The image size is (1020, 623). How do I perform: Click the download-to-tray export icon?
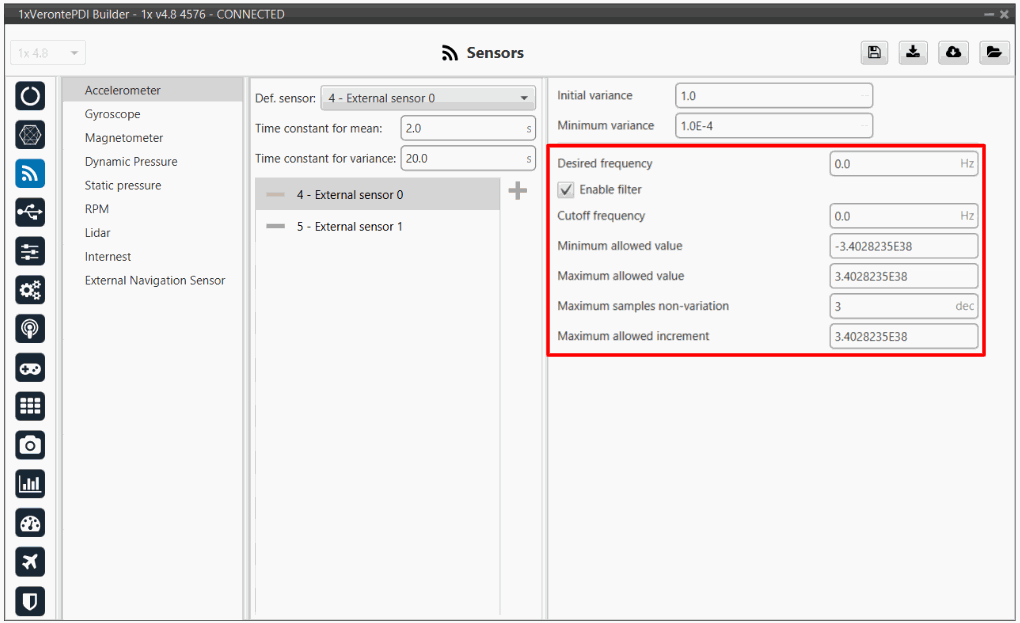pos(913,53)
